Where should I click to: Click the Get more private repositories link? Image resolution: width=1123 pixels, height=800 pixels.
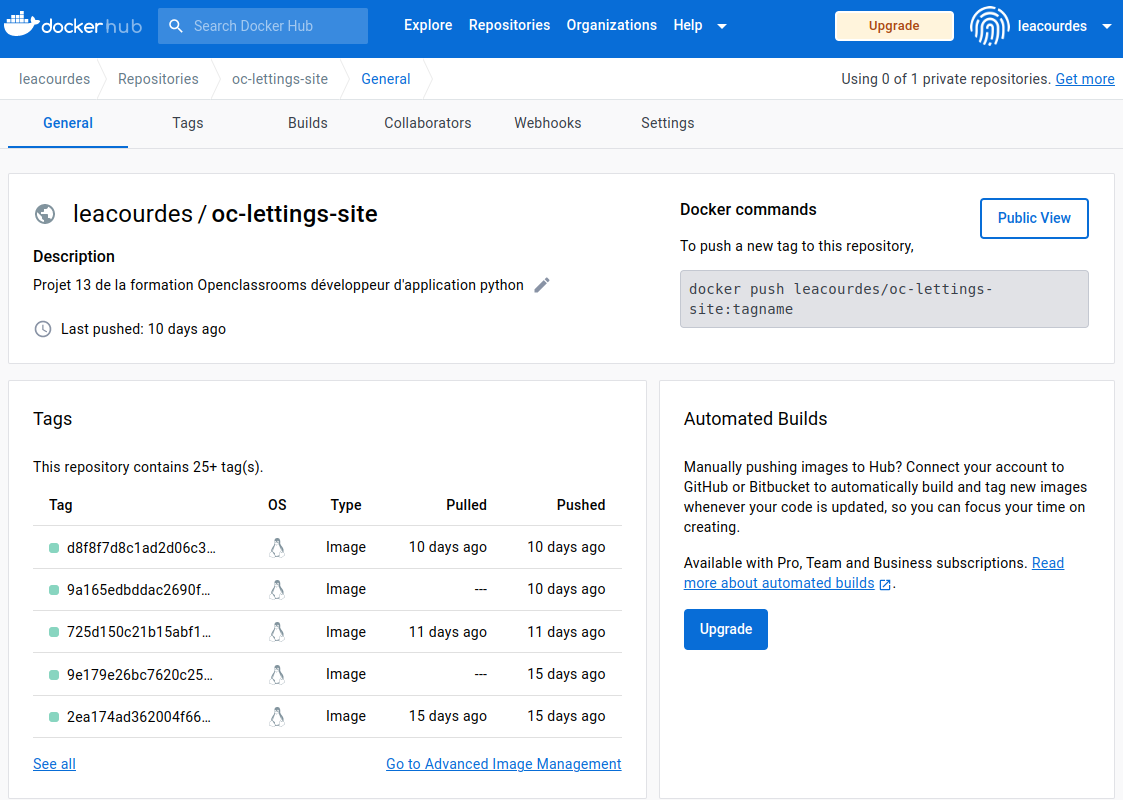tap(1084, 79)
